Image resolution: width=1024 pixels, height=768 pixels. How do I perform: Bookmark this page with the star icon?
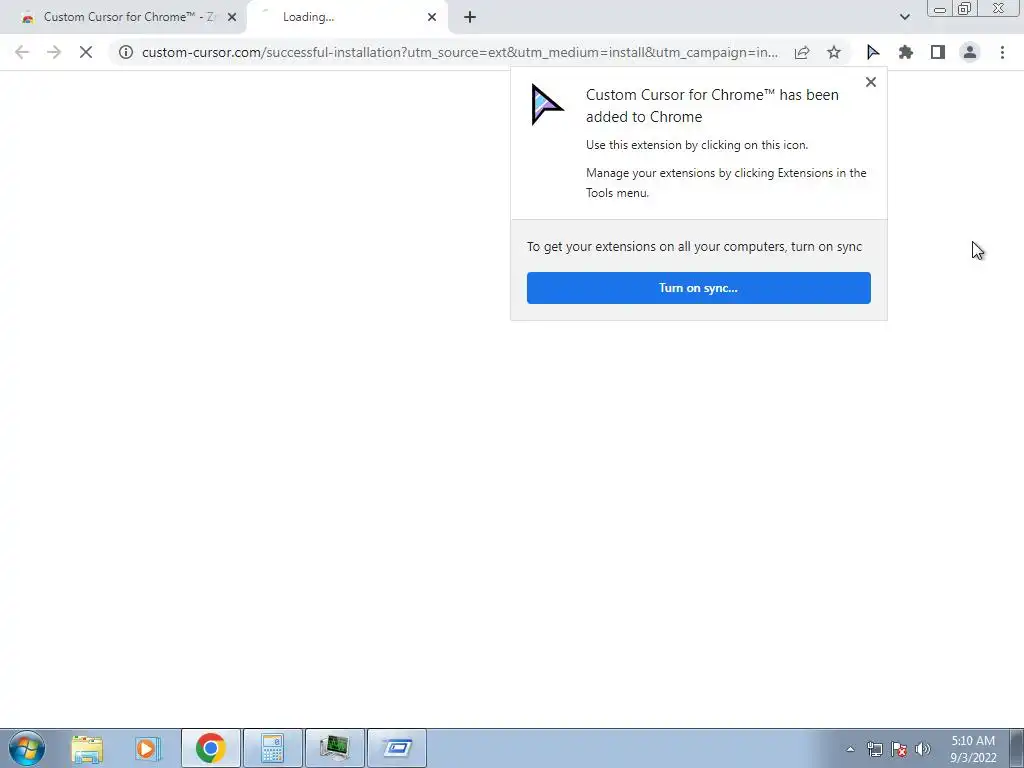click(834, 52)
